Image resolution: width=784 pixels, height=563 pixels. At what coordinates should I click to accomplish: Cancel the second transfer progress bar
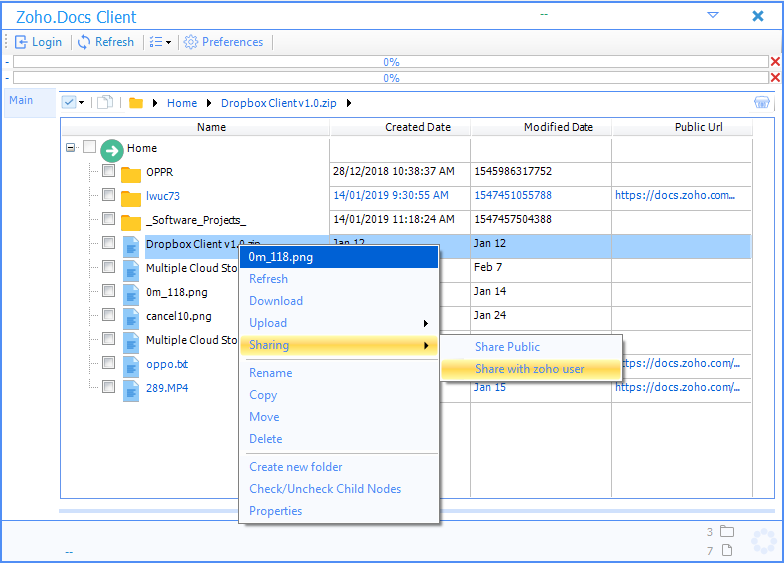point(775,78)
